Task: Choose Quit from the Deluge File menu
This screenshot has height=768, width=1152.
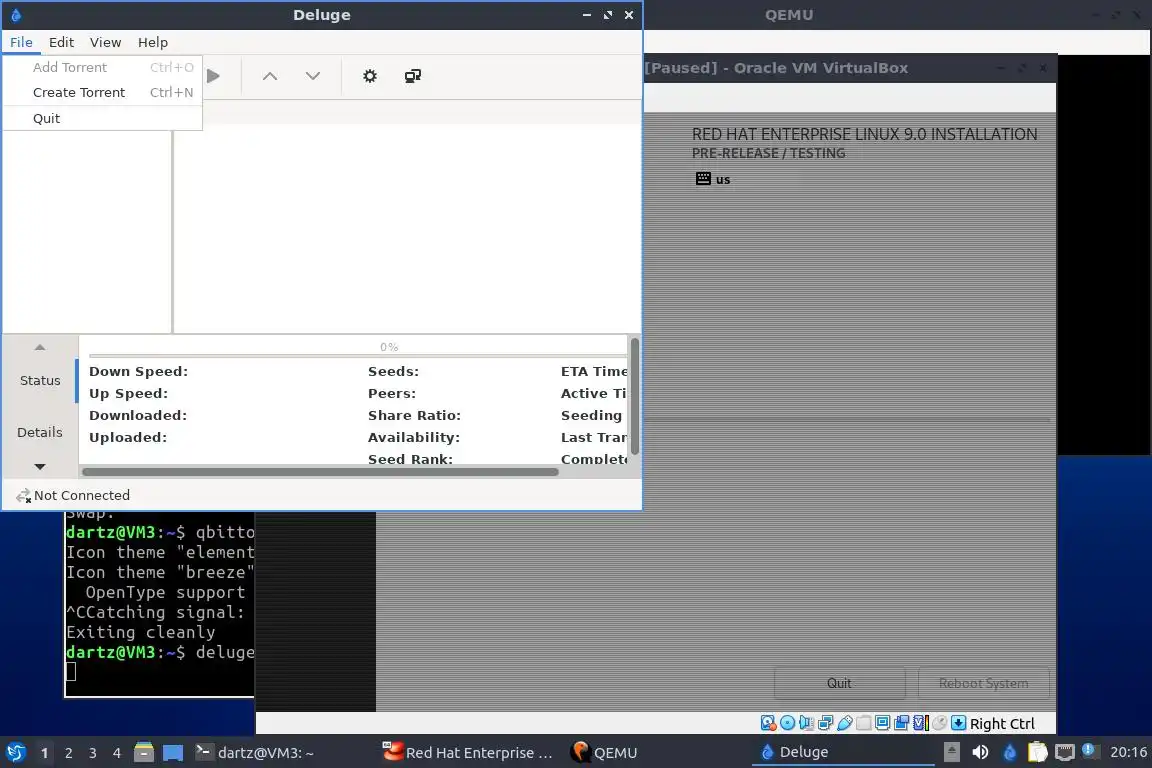Action: pyautogui.click(x=102, y=118)
